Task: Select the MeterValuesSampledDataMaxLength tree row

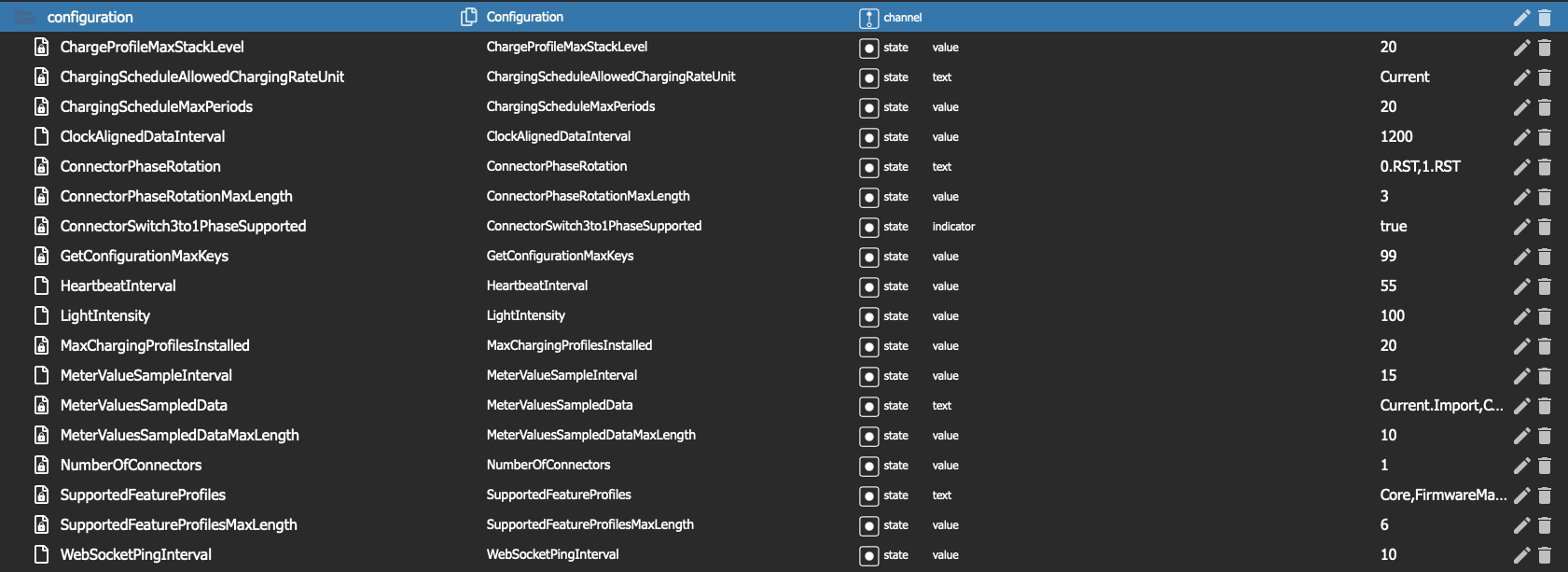Action: (784, 435)
